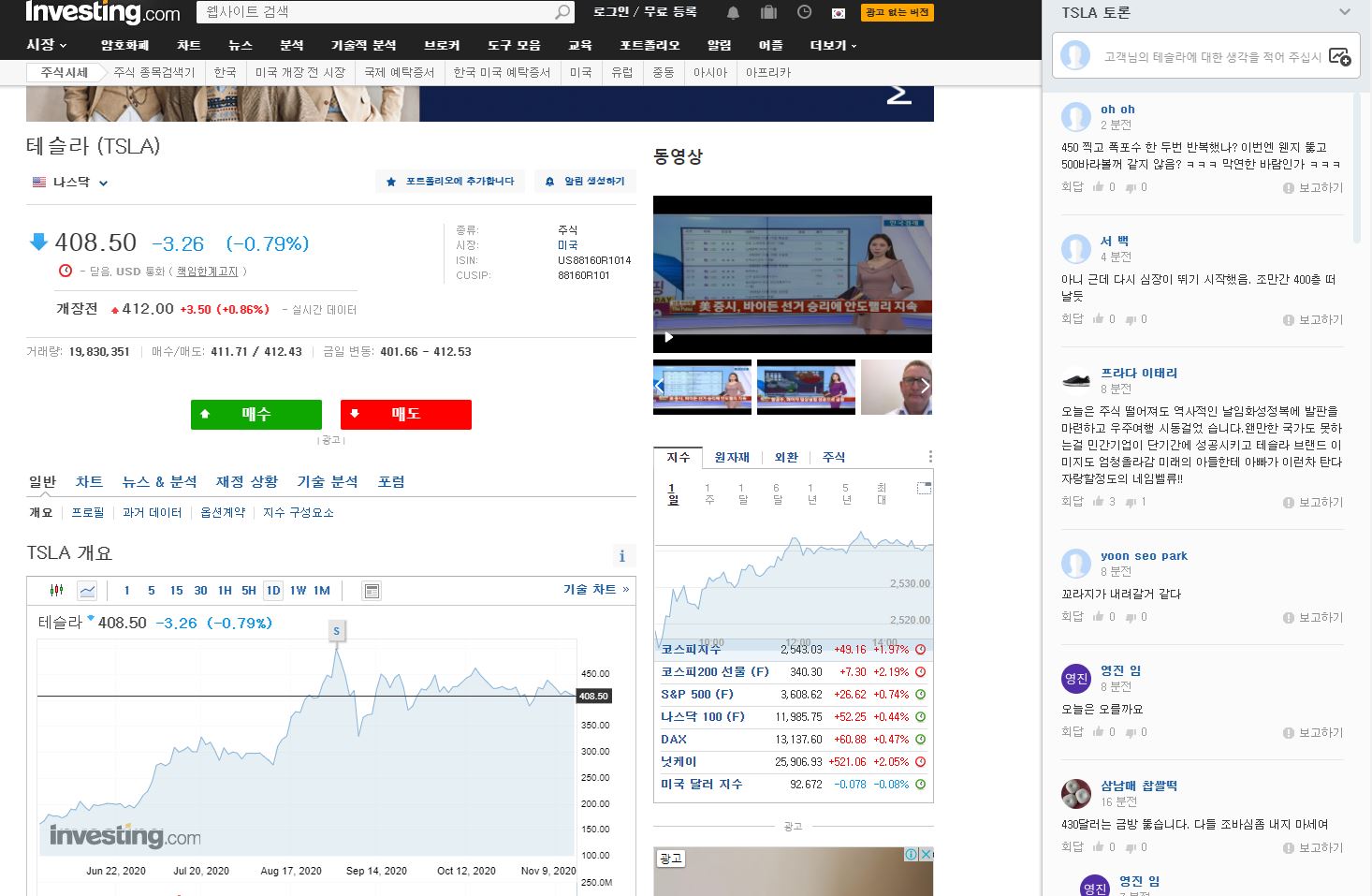
Task: Open the 암호화폐 menu
Action: coord(124,45)
